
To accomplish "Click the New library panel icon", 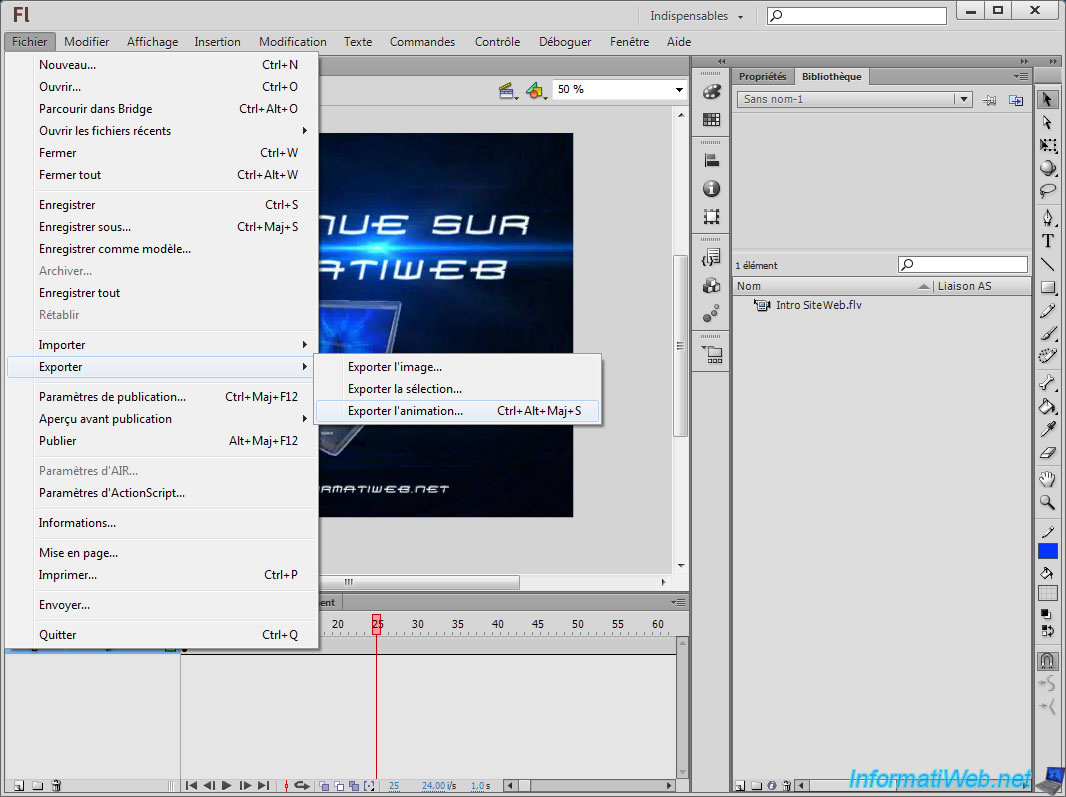I will [1016, 100].
